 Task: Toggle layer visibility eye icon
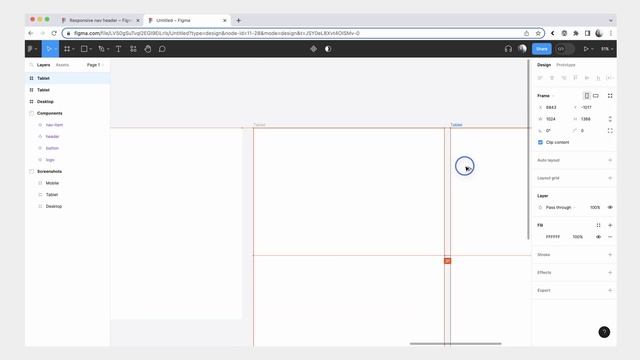coord(610,207)
